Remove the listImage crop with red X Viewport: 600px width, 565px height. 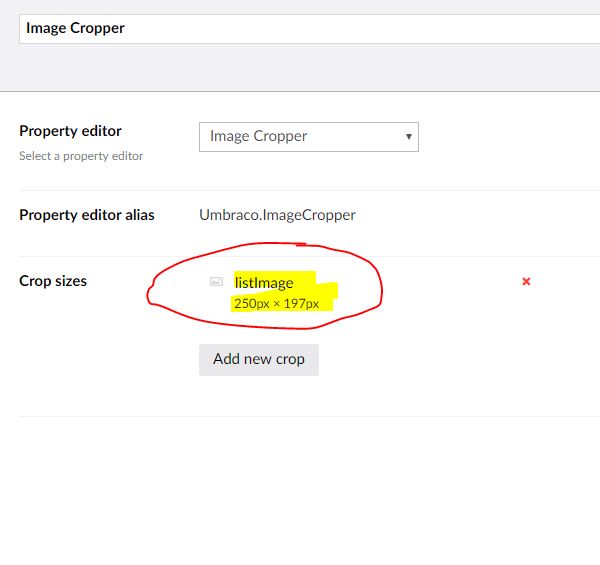[x=526, y=282]
